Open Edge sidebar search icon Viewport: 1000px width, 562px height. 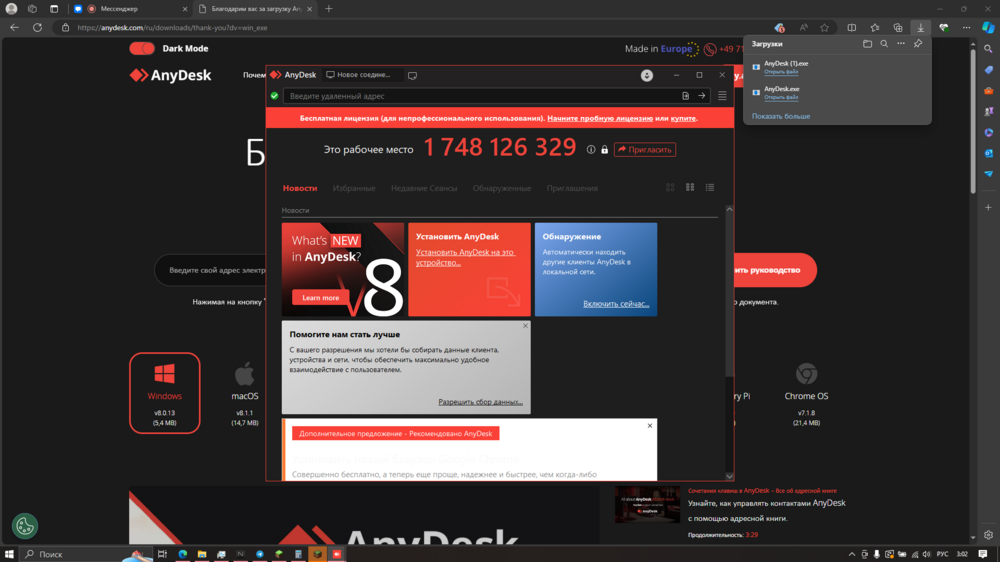point(988,49)
